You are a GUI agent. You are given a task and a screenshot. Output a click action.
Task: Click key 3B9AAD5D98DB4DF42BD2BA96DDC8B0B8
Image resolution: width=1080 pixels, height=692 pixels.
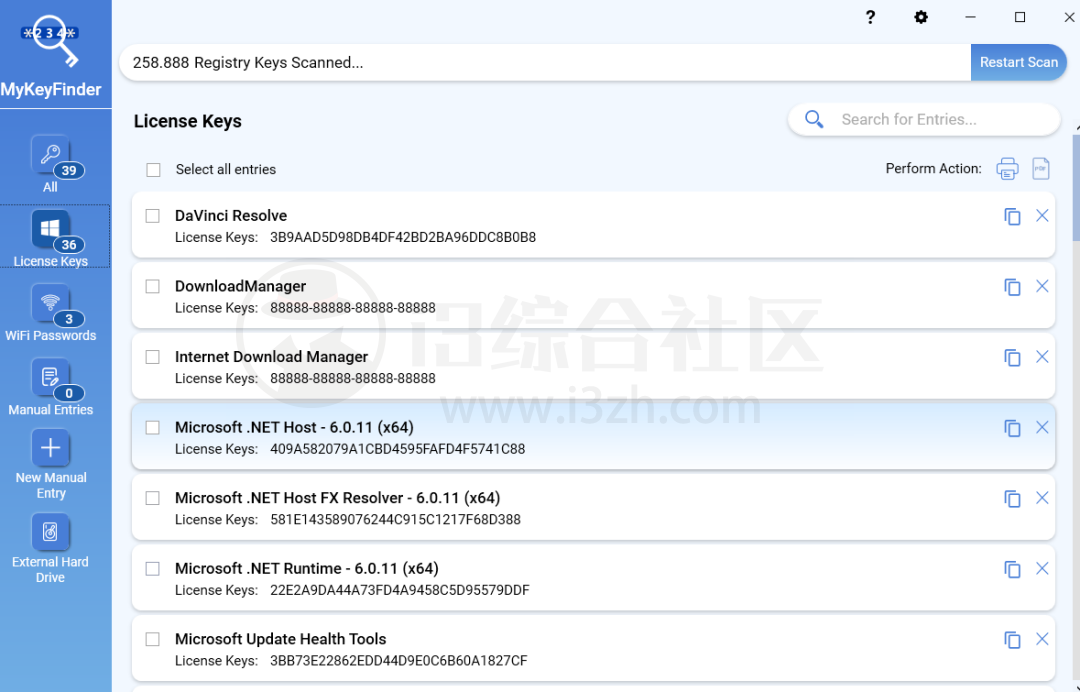[403, 238]
